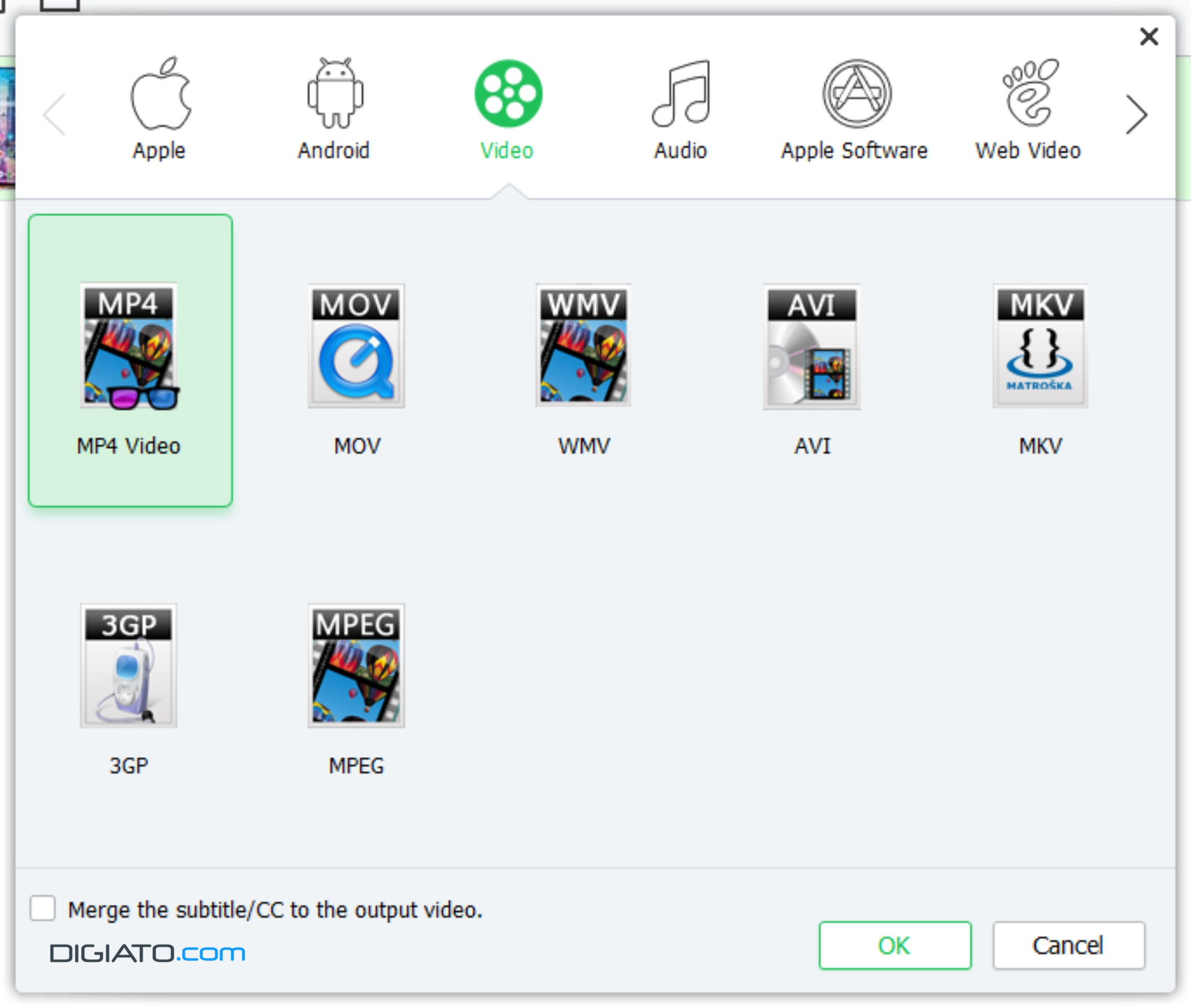Switch to Apple Software category

[x=854, y=108]
